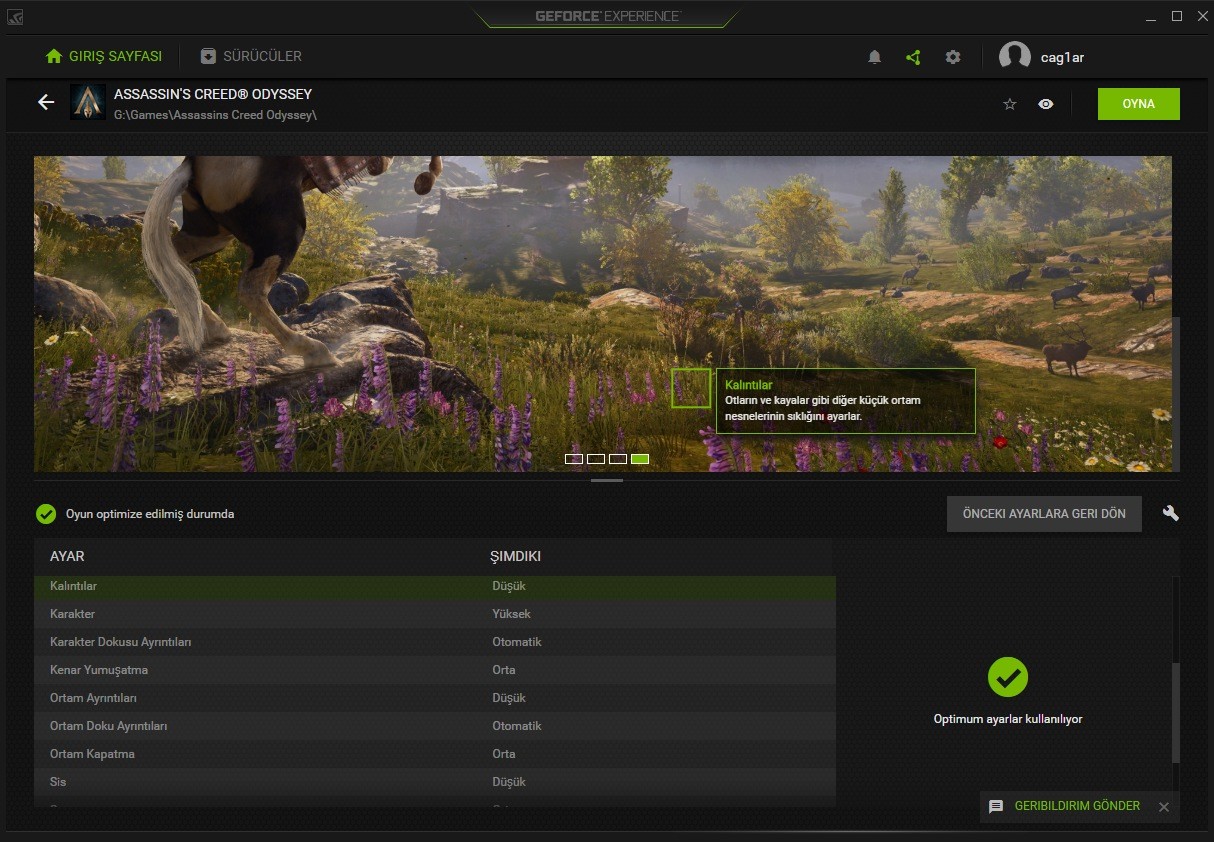Click the screenshot panel resize handle
The width and height of the screenshot is (1214, 842).
[x=607, y=480]
